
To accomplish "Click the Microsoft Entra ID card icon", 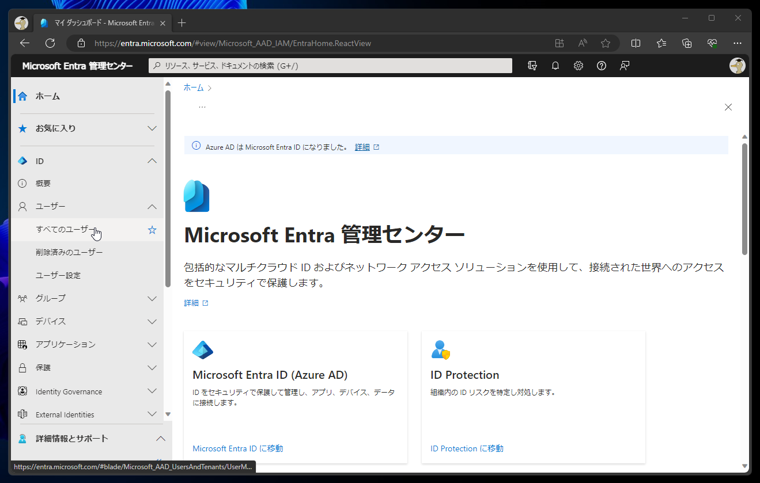I will click(x=203, y=350).
